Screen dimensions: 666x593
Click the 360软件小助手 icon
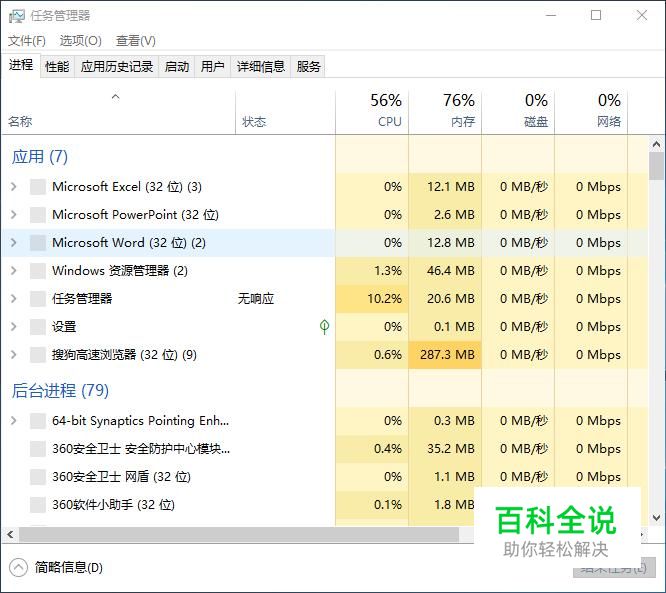click(38, 505)
